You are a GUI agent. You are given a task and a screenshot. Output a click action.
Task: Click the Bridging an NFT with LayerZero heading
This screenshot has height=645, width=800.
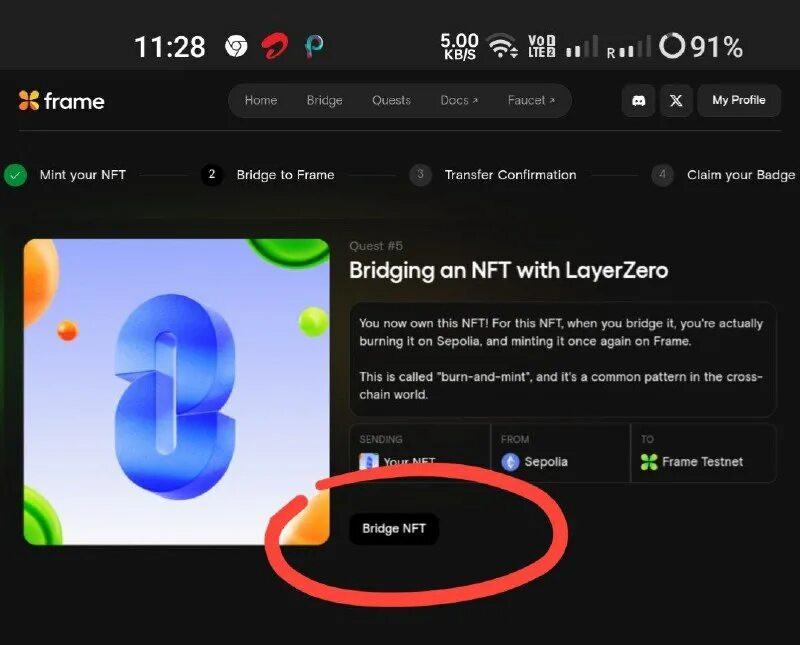(509, 270)
